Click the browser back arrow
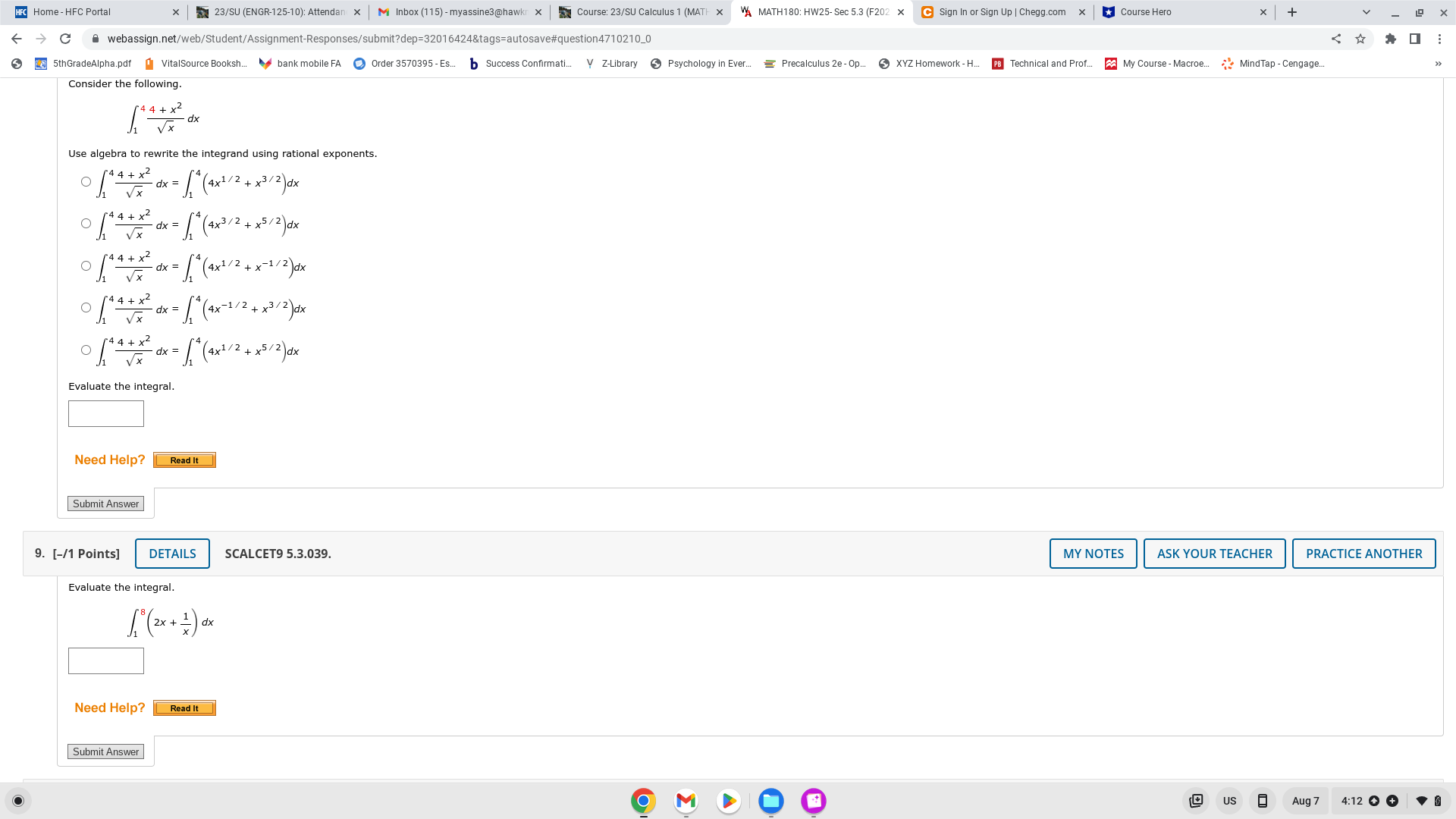The image size is (1456, 819). coord(15,39)
